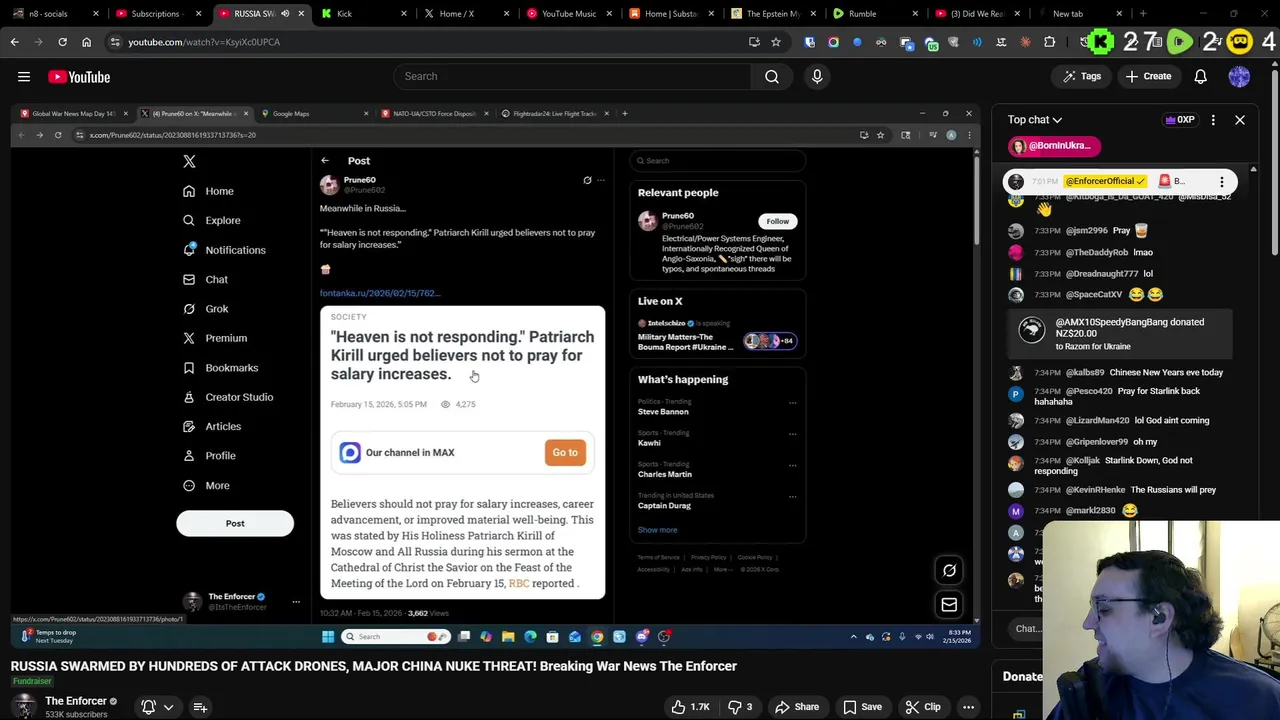Viewport: 1280px width, 720px height.
Task: Click the white Post button on X
Action: coord(235,523)
